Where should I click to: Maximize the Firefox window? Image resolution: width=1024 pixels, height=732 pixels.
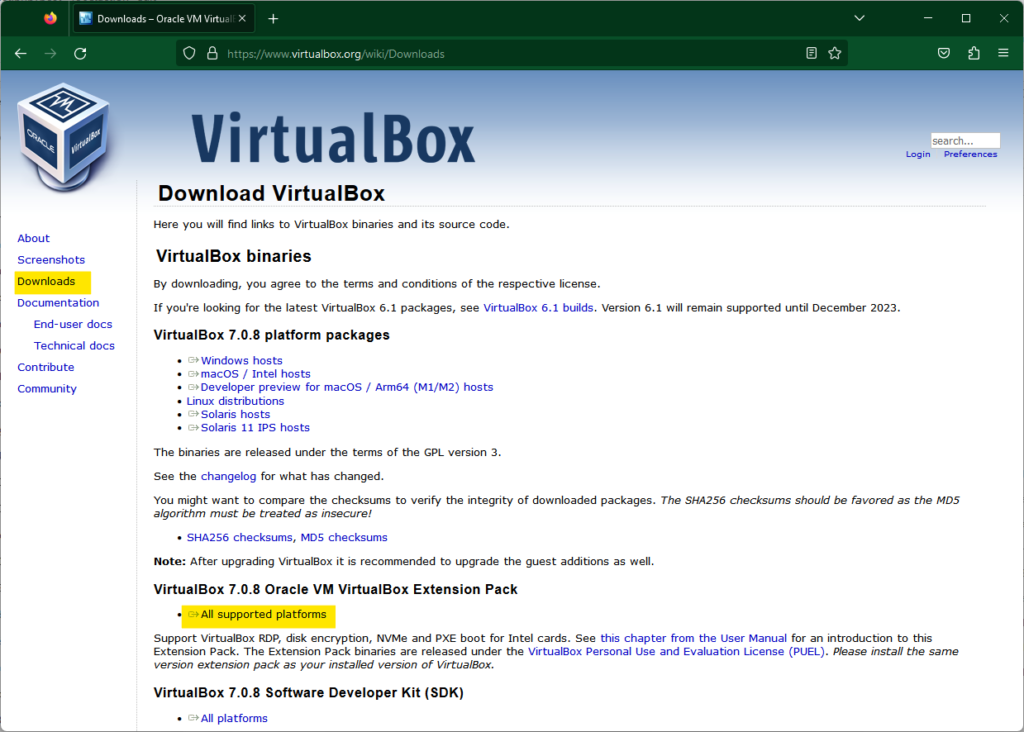pos(966,18)
